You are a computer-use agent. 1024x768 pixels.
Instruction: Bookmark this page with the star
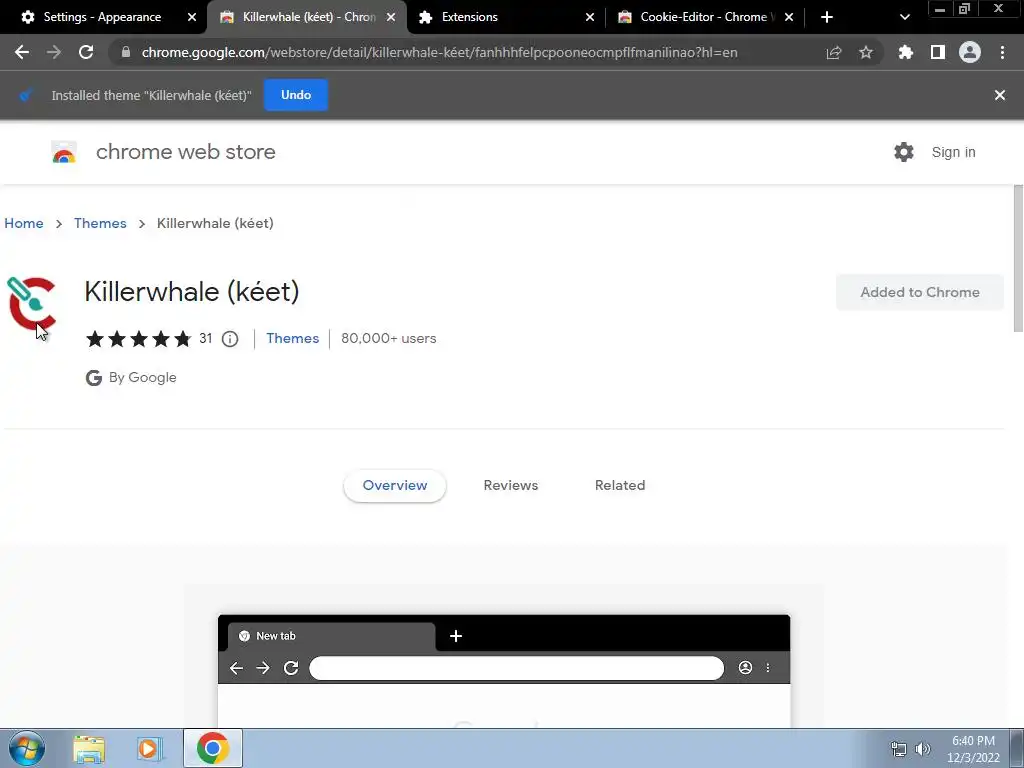[865, 52]
